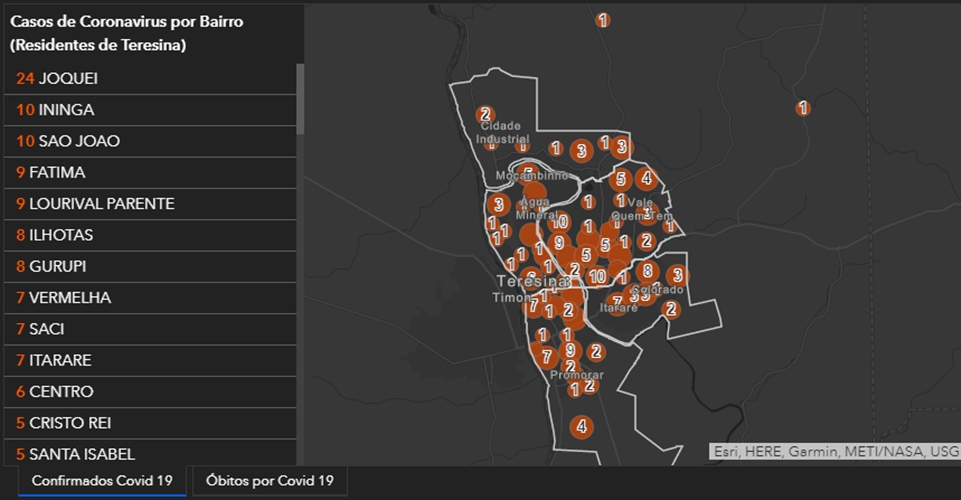Select the VERMELHA list entry
This screenshot has width=961, height=500.
pyautogui.click(x=150, y=297)
